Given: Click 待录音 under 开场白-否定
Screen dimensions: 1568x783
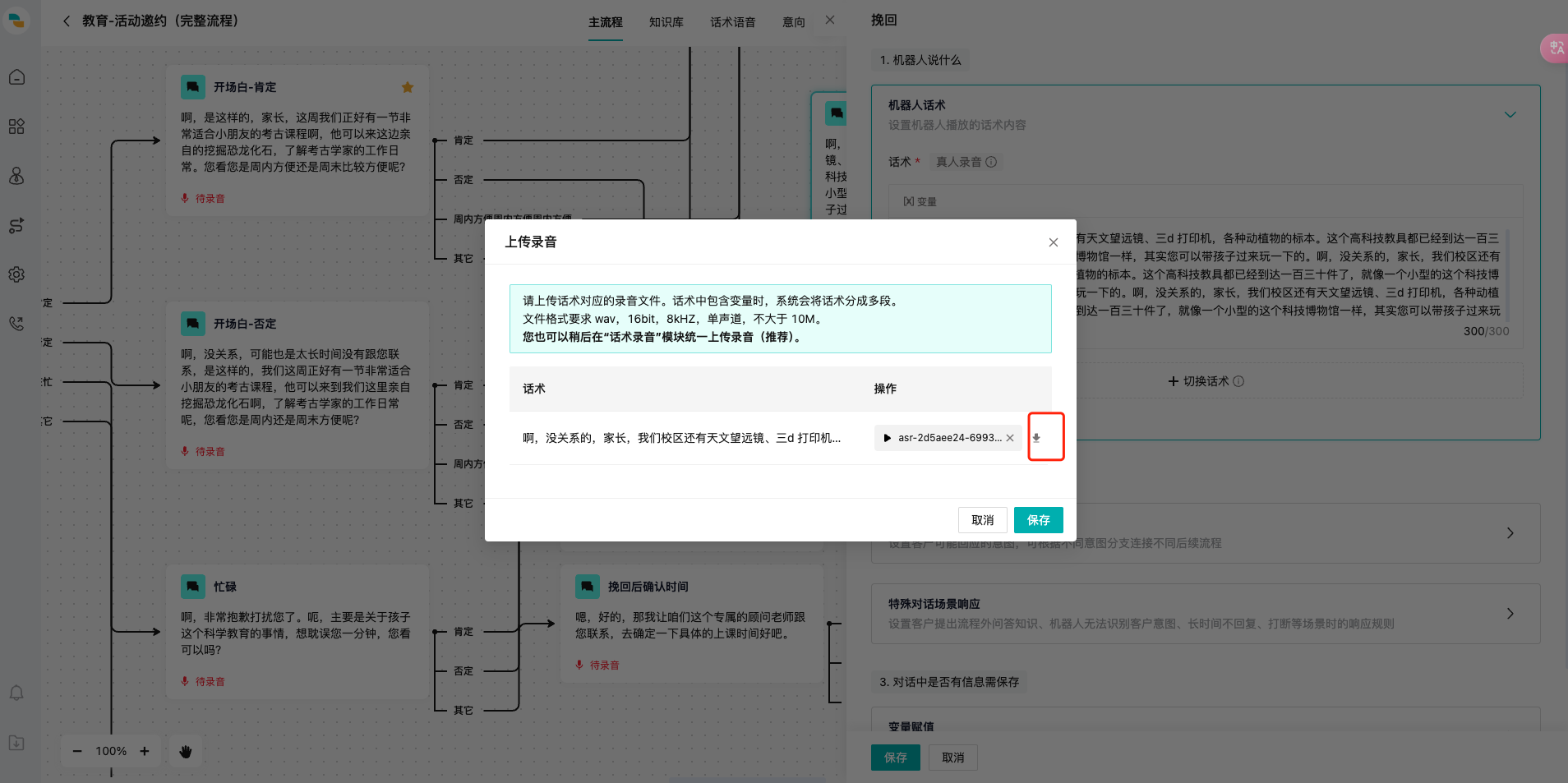Looking at the screenshot, I should [x=203, y=452].
